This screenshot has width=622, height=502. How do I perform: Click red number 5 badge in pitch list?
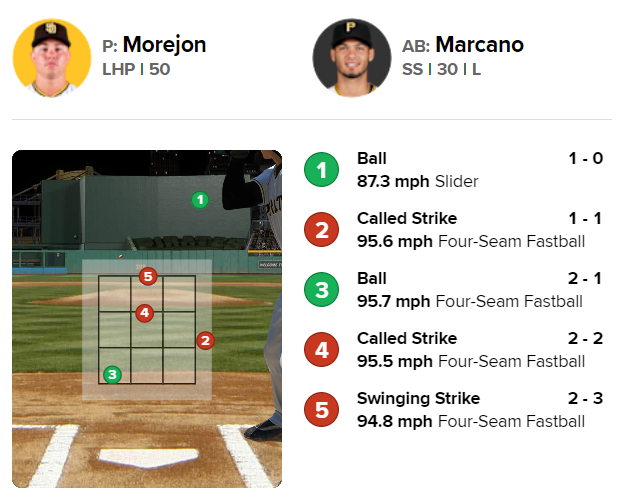tap(321, 410)
